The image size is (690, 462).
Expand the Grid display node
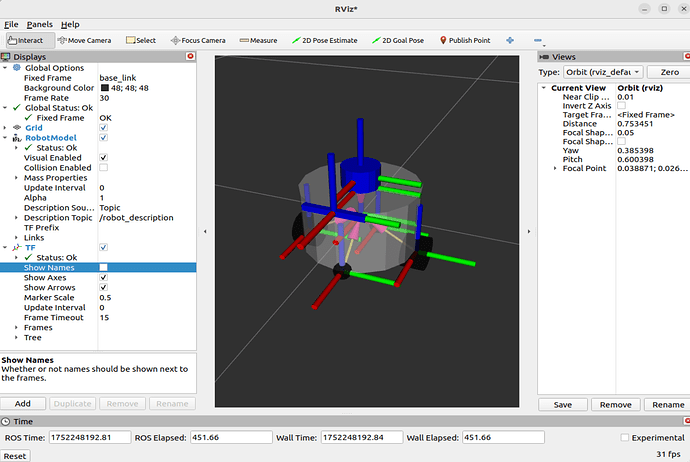pos(5,128)
